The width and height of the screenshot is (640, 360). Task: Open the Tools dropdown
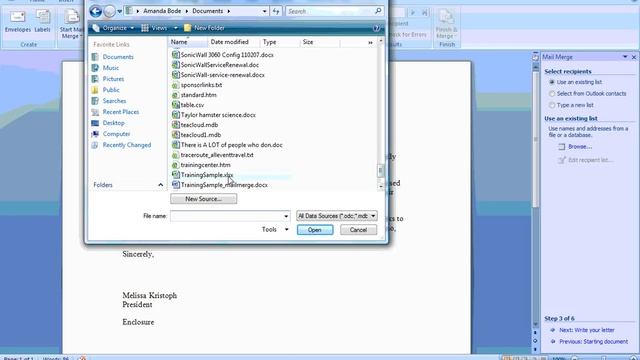click(276, 229)
